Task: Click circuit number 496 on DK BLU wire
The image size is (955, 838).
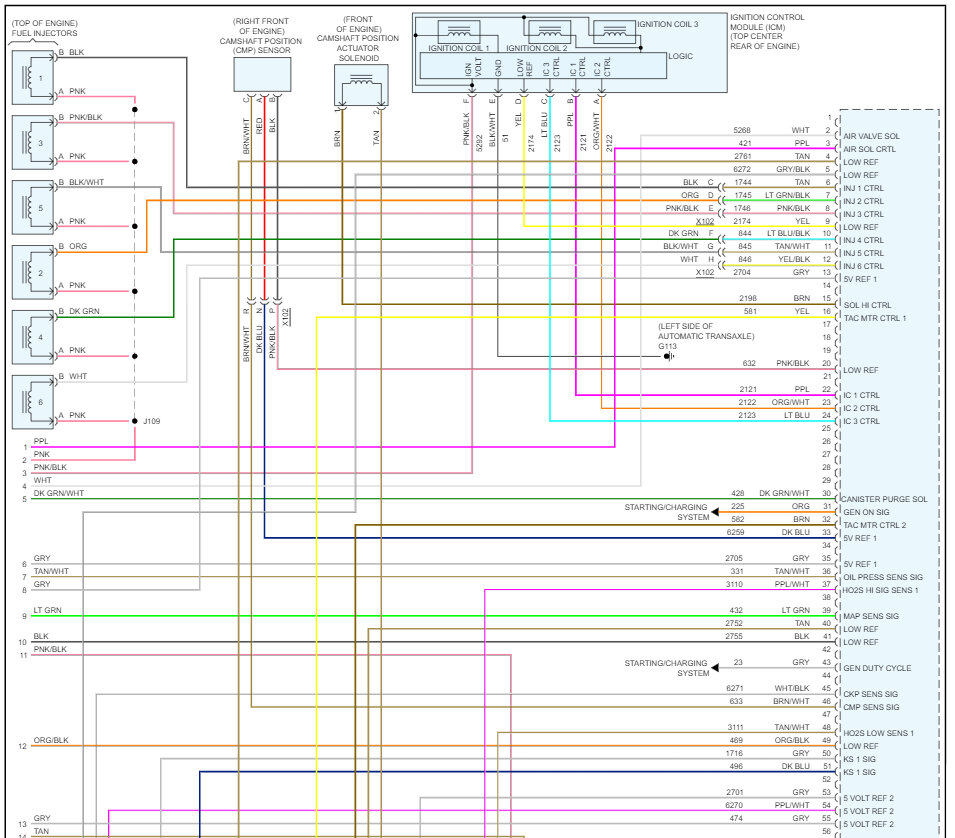Action: pos(736,766)
